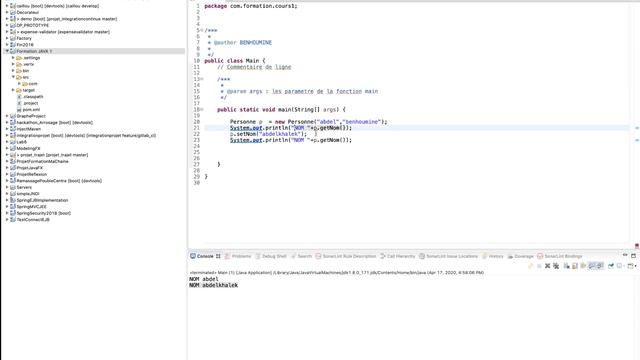Viewport: 640px width, 360px height.
Task: Expand the target folder
Action: 13,90
